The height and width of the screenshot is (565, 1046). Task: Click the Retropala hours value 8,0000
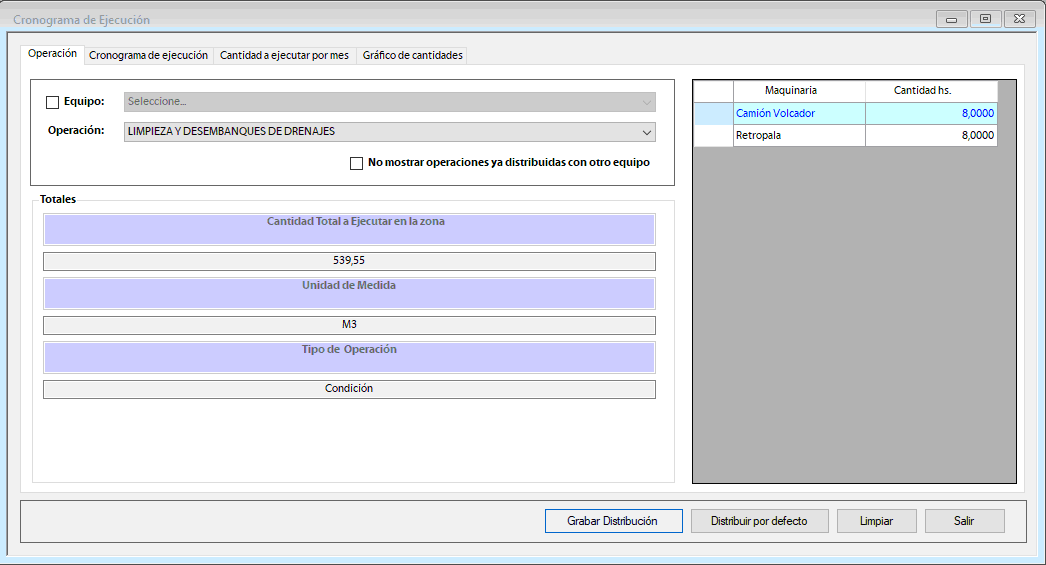[x=931, y=135]
